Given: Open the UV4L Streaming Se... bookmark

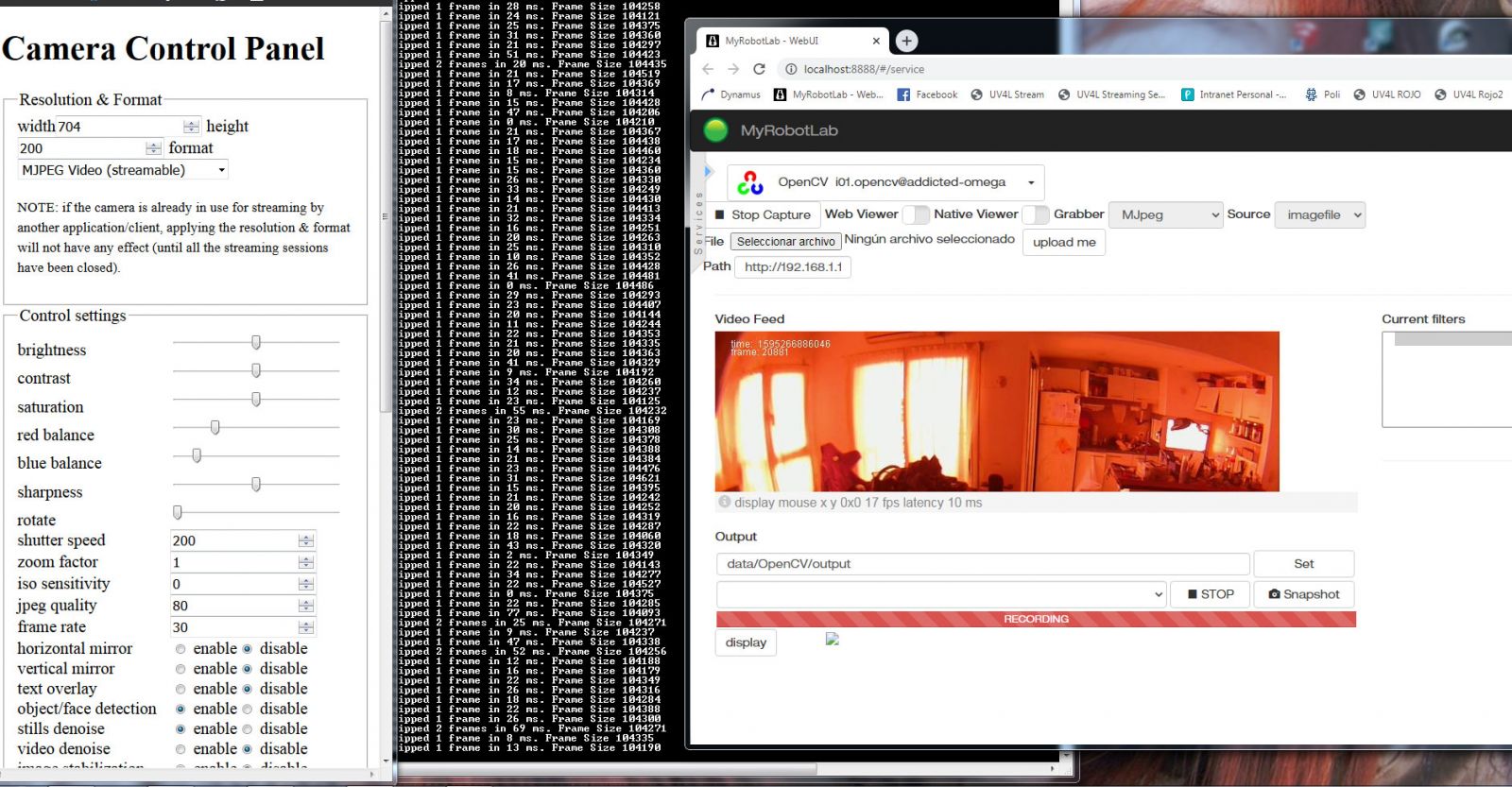Looking at the screenshot, I should point(1111,94).
